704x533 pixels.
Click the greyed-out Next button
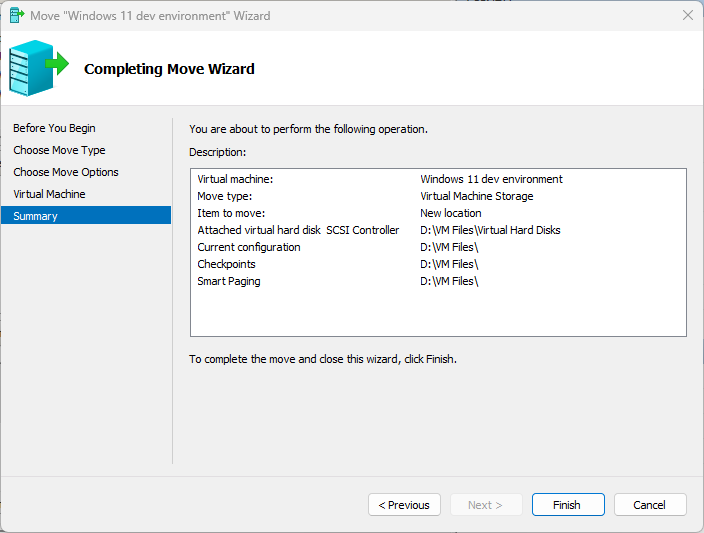pyautogui.click(x=486, y=505)
